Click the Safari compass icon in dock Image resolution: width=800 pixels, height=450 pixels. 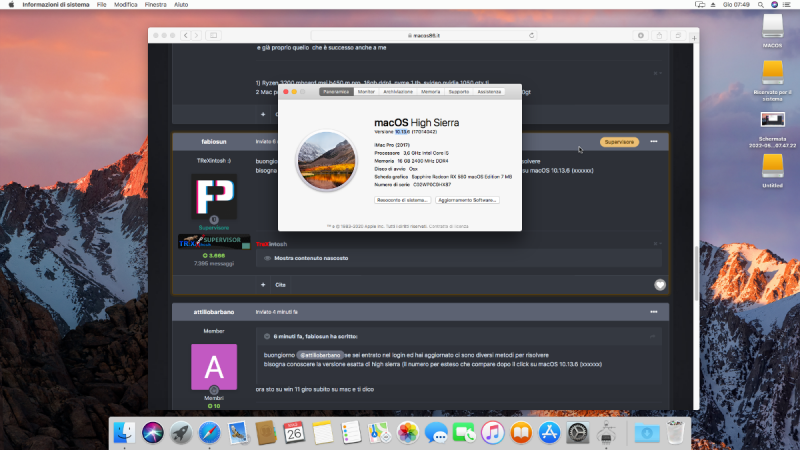coord(209,433)
